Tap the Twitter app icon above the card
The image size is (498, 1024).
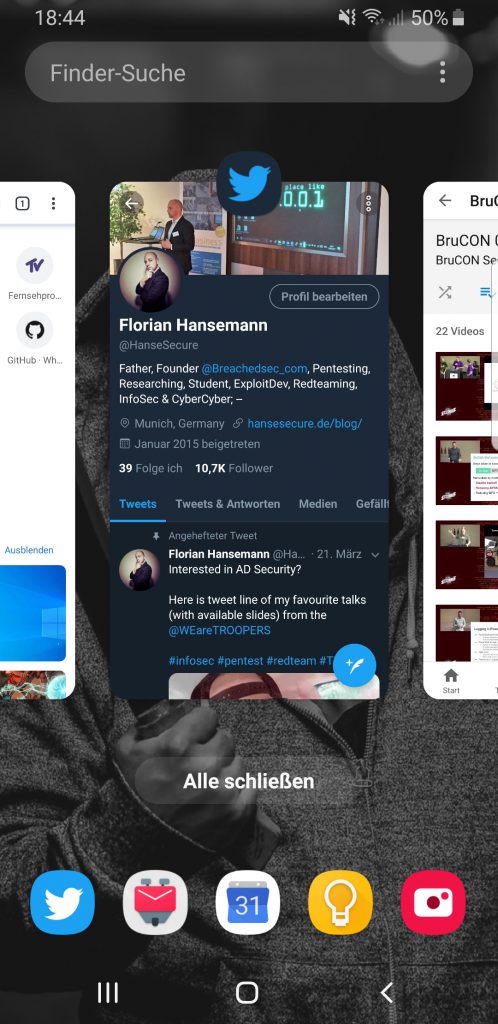249,184
